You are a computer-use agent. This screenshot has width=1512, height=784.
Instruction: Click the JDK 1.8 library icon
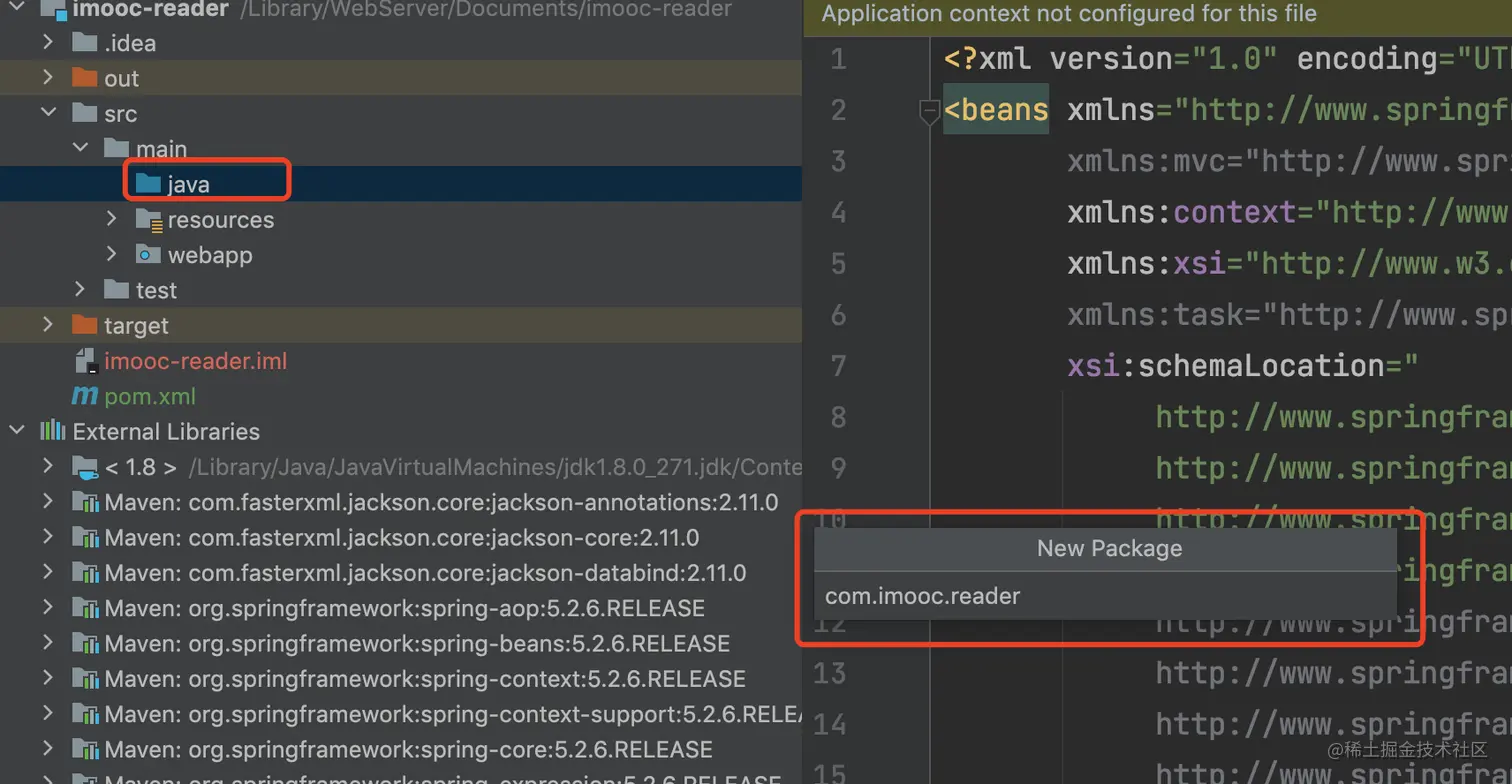pos(85,467)
